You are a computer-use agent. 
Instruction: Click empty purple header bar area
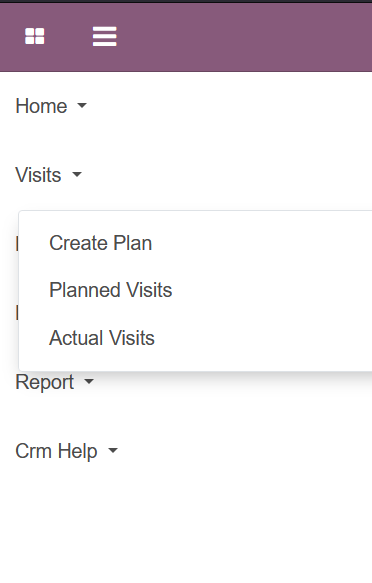(245, 37)
